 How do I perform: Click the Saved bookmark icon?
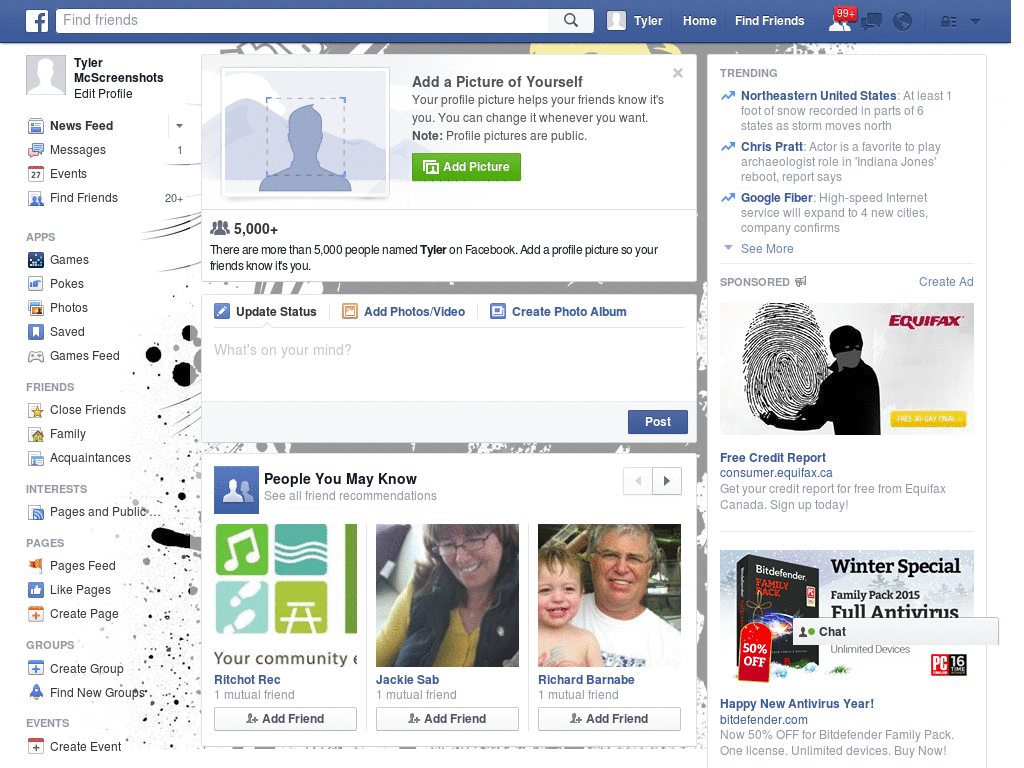(36, 332)
